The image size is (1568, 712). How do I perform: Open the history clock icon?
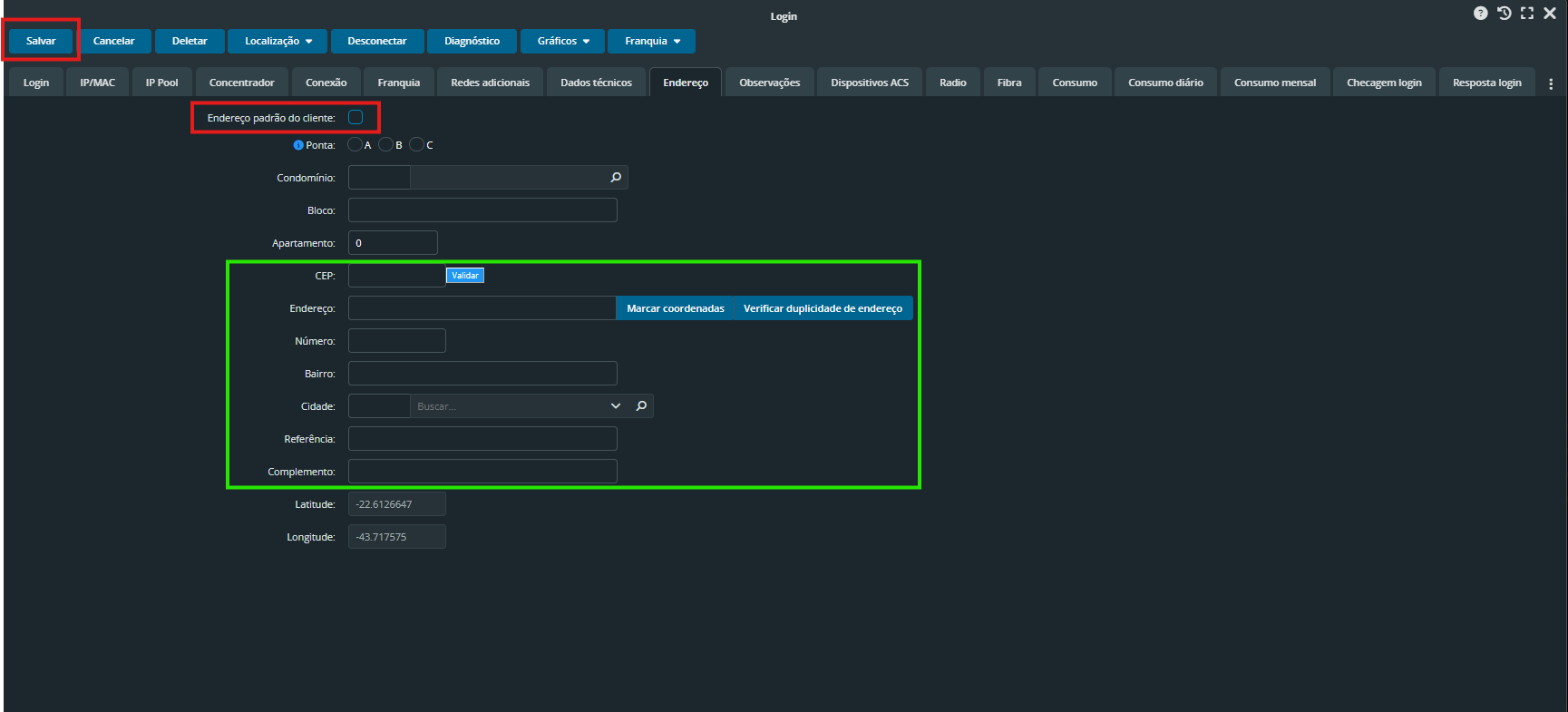pos(1504,14)
